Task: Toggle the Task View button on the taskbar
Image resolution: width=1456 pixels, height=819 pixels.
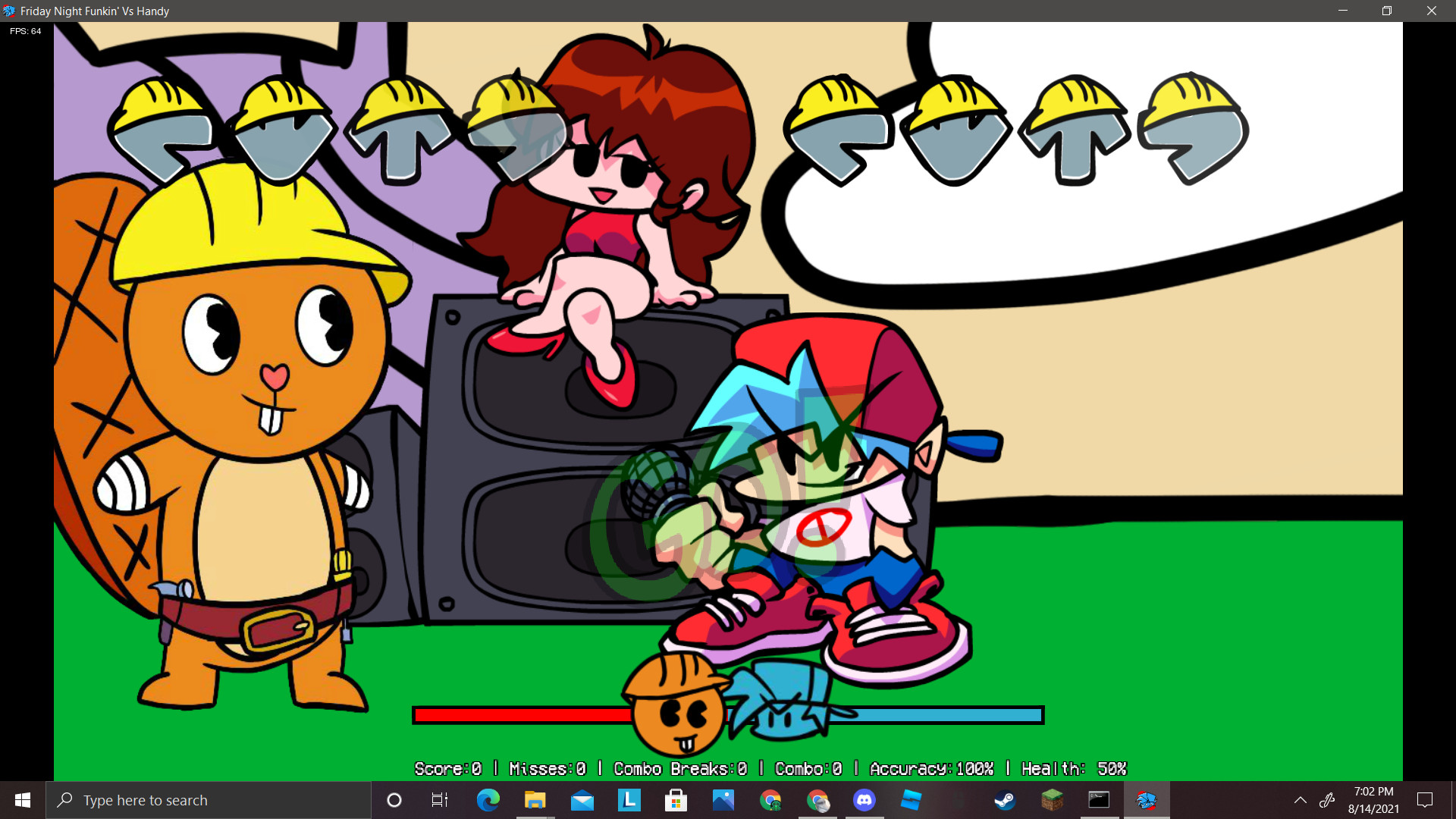Action: click(438, 800)
